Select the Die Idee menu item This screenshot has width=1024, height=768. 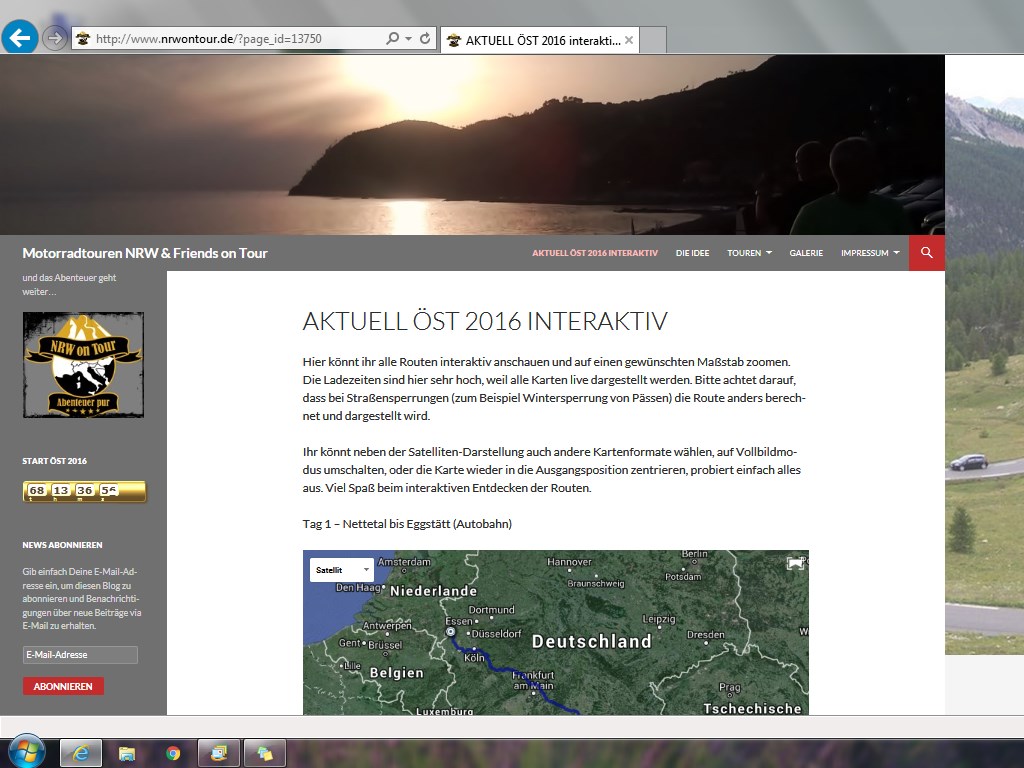click(x=692, y=253)
